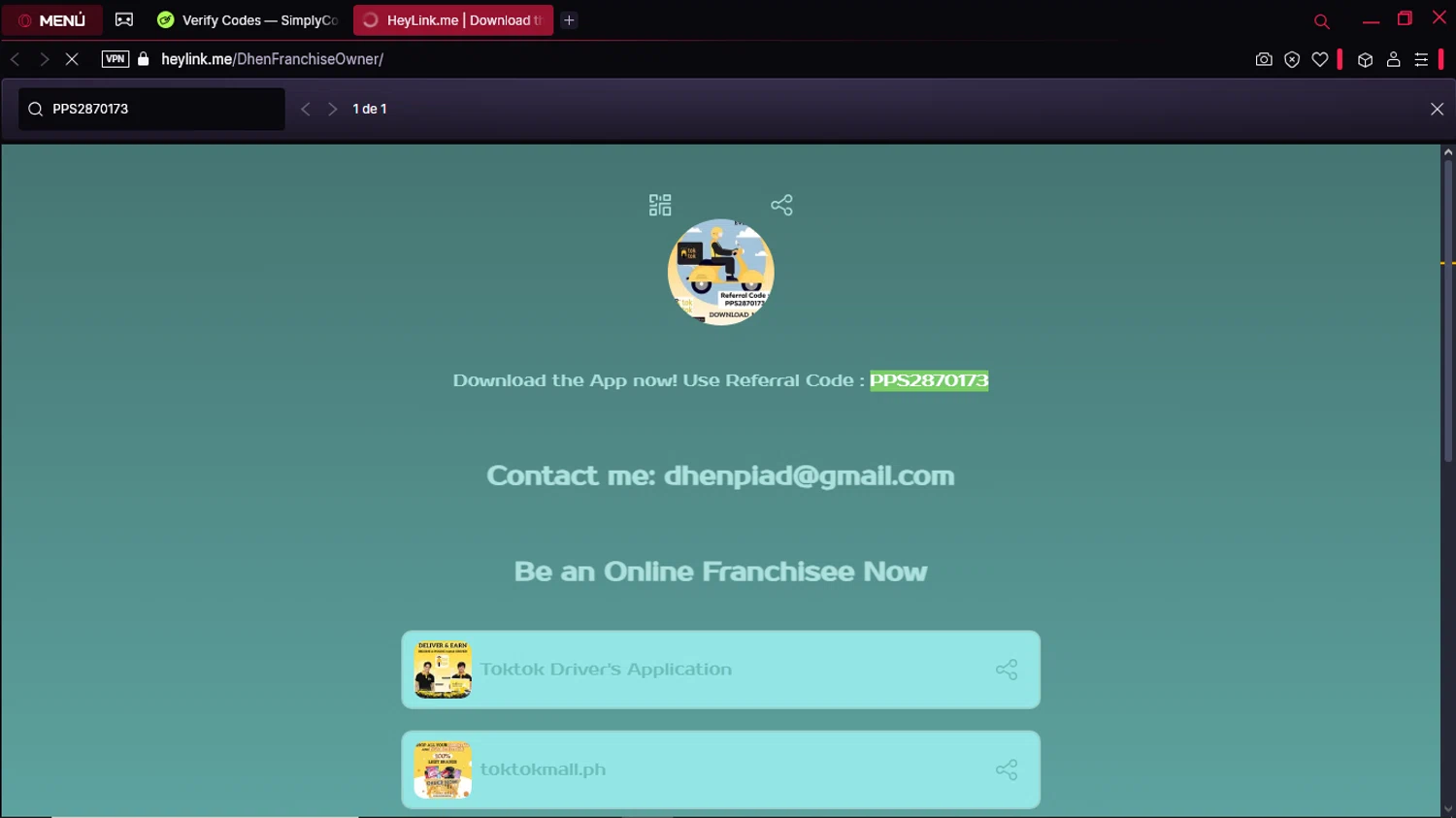Viewport: 1456px width, 818px height.
Task: Click the toktokmall.ph thumbnail image
Action: 443,769
